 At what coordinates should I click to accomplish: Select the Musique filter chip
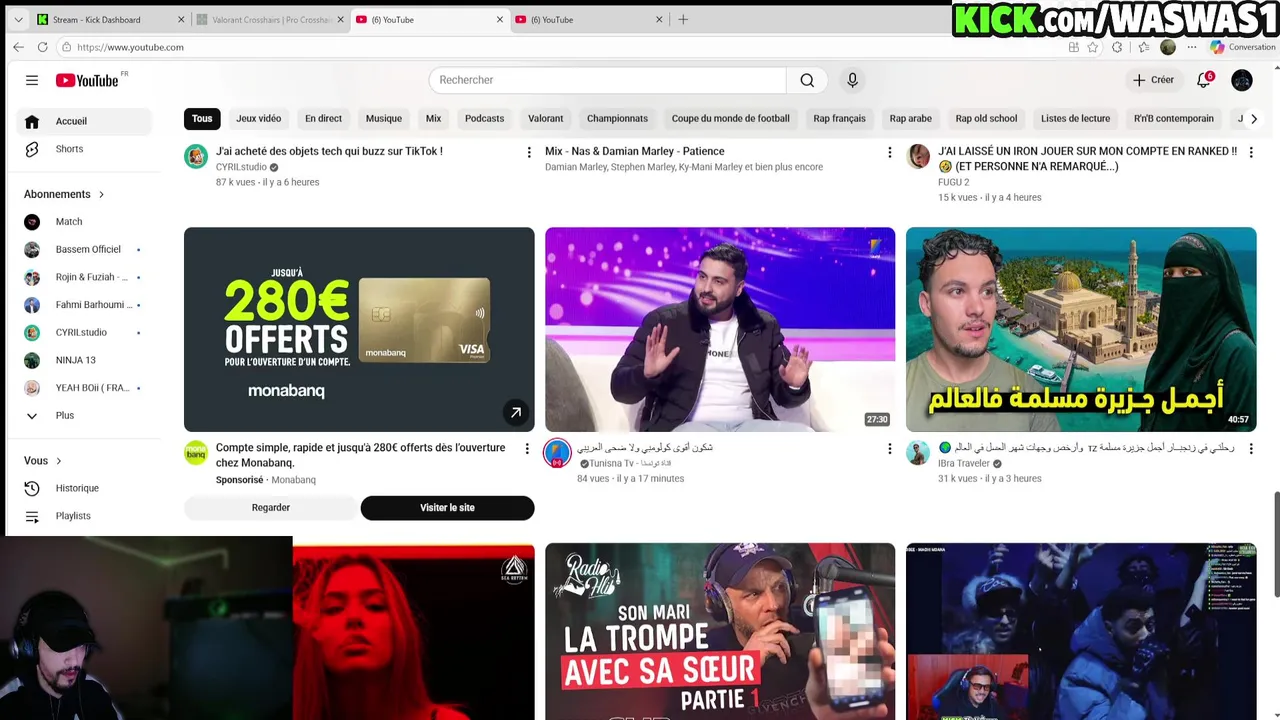383,119
